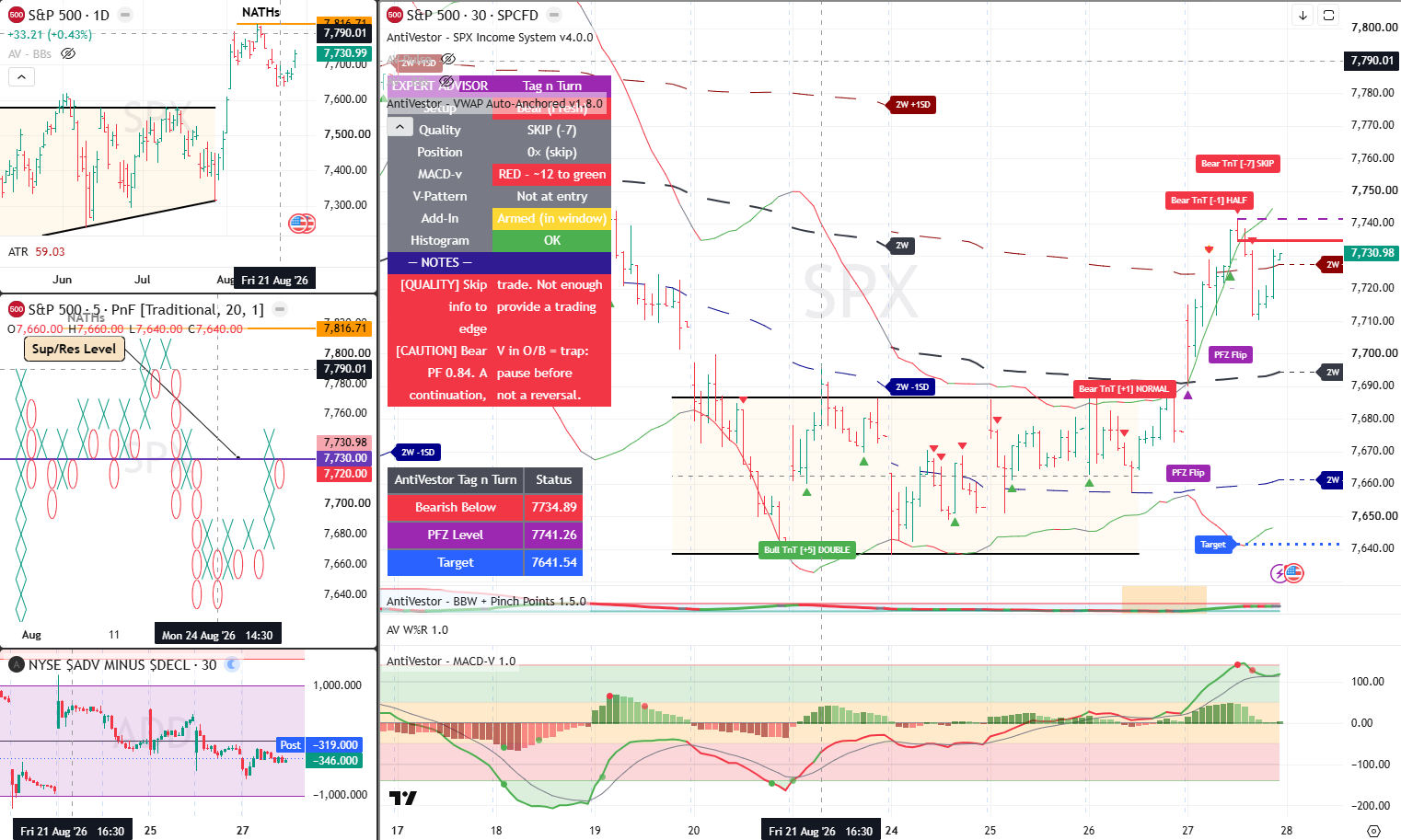Click the down arrow button in main chart corner

pos(1303,15)
